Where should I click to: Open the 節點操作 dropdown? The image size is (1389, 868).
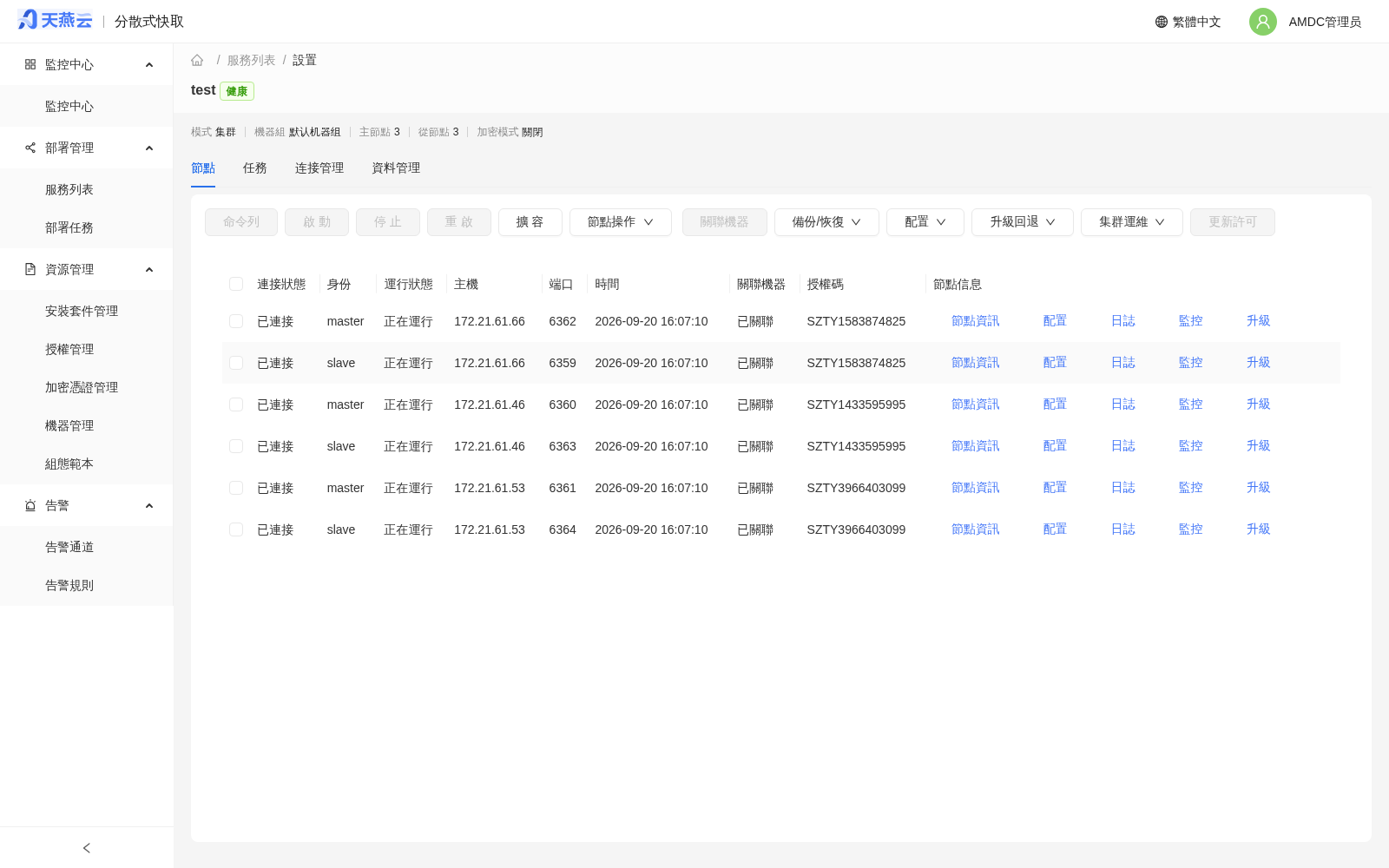(x=621, y=222)
